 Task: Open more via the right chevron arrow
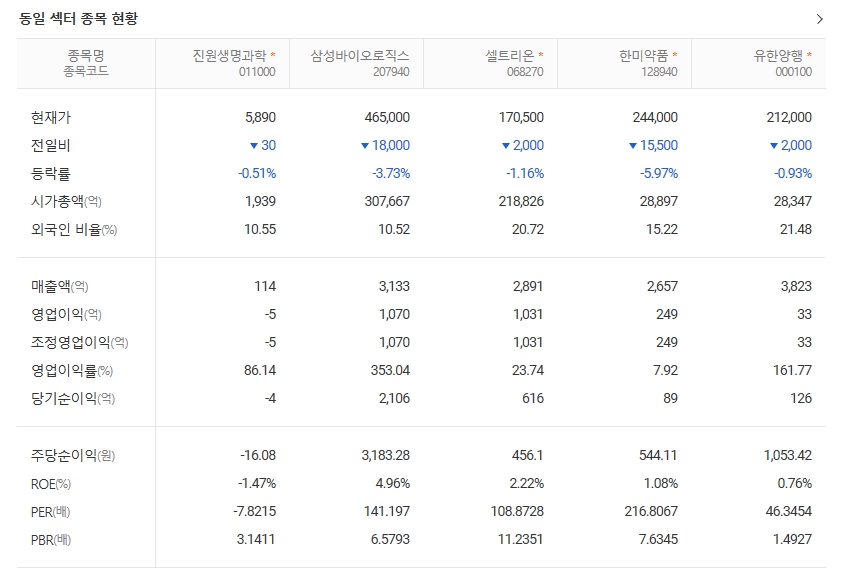[x=819, y=19]
